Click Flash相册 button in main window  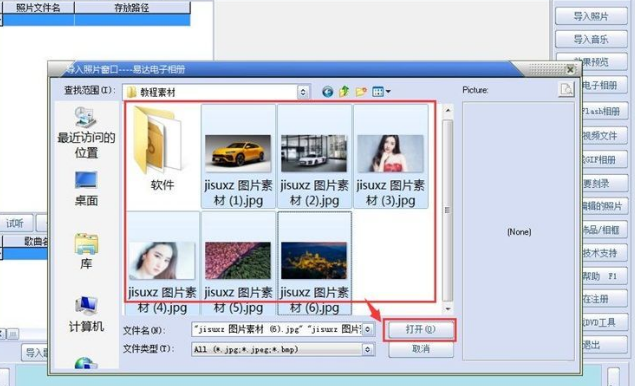tap(604, 111)
